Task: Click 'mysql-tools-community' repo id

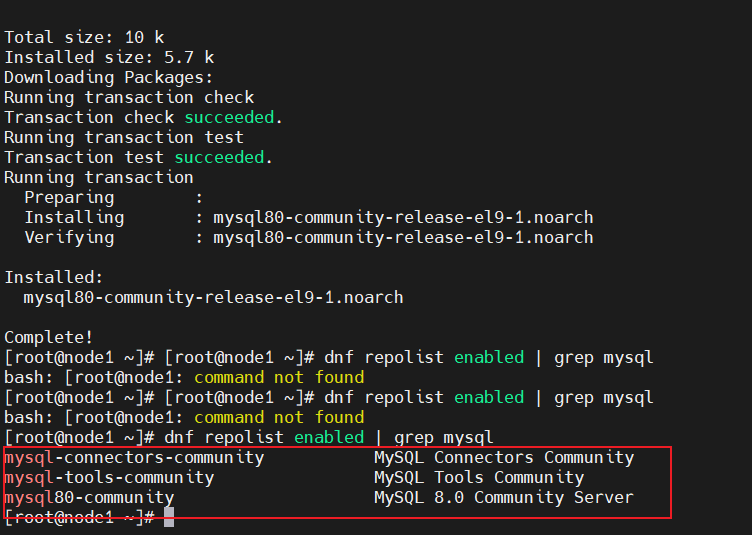Action: click(109, 478)
